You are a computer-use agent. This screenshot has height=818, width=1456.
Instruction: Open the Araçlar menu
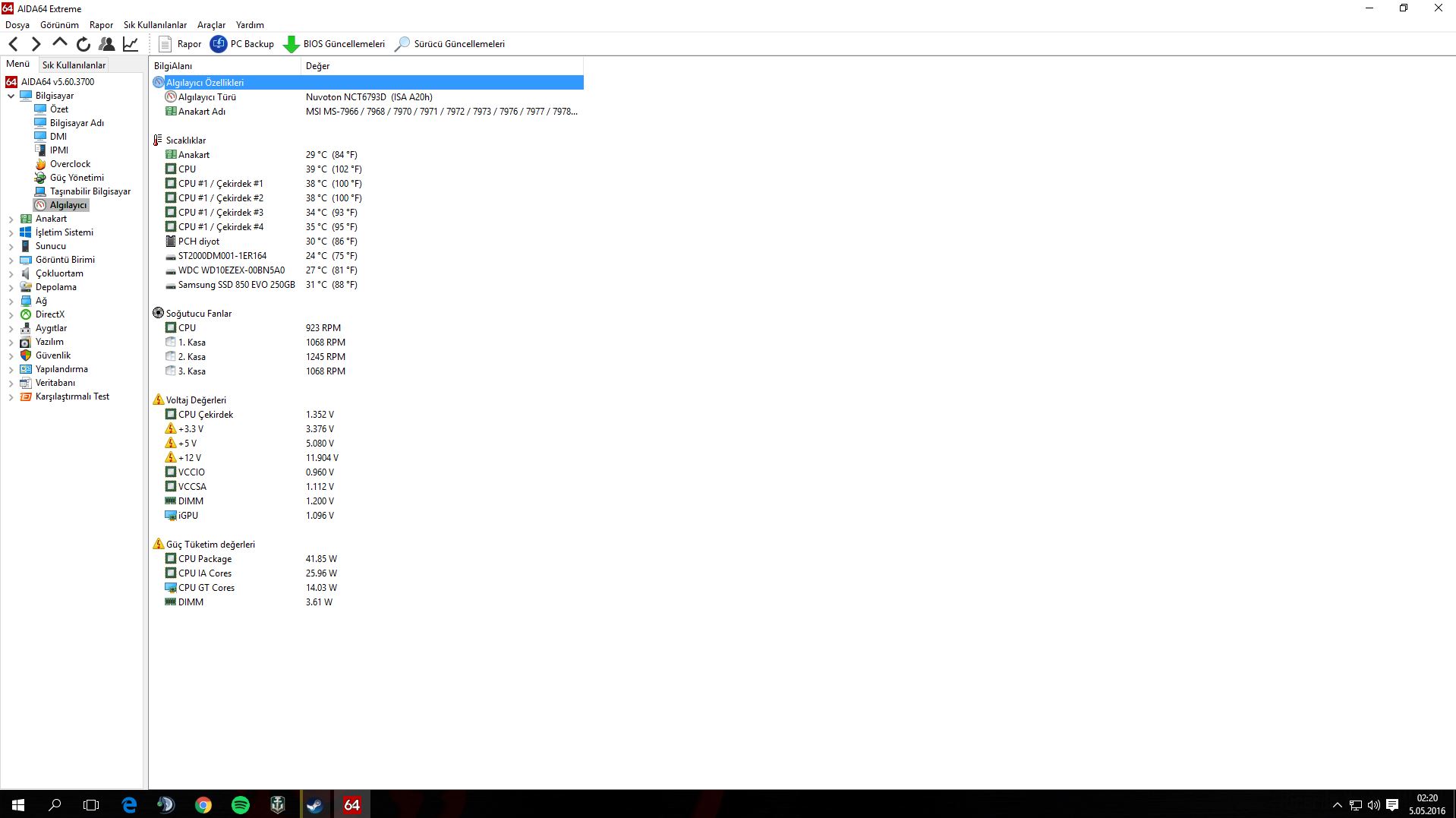pos(211,25)
